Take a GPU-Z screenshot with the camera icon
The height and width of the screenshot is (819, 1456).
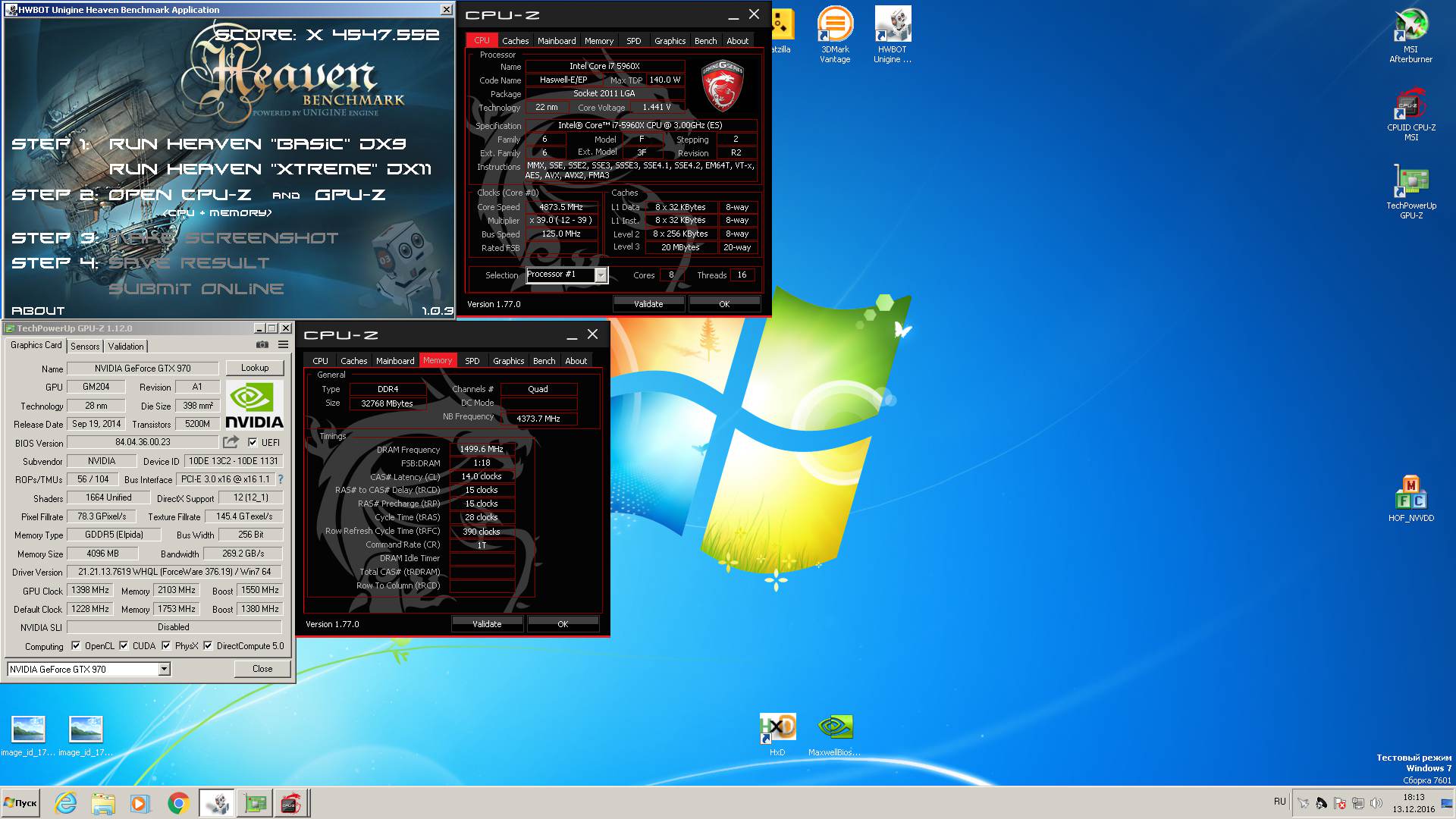pyautogui.click(x=262, y=345)
